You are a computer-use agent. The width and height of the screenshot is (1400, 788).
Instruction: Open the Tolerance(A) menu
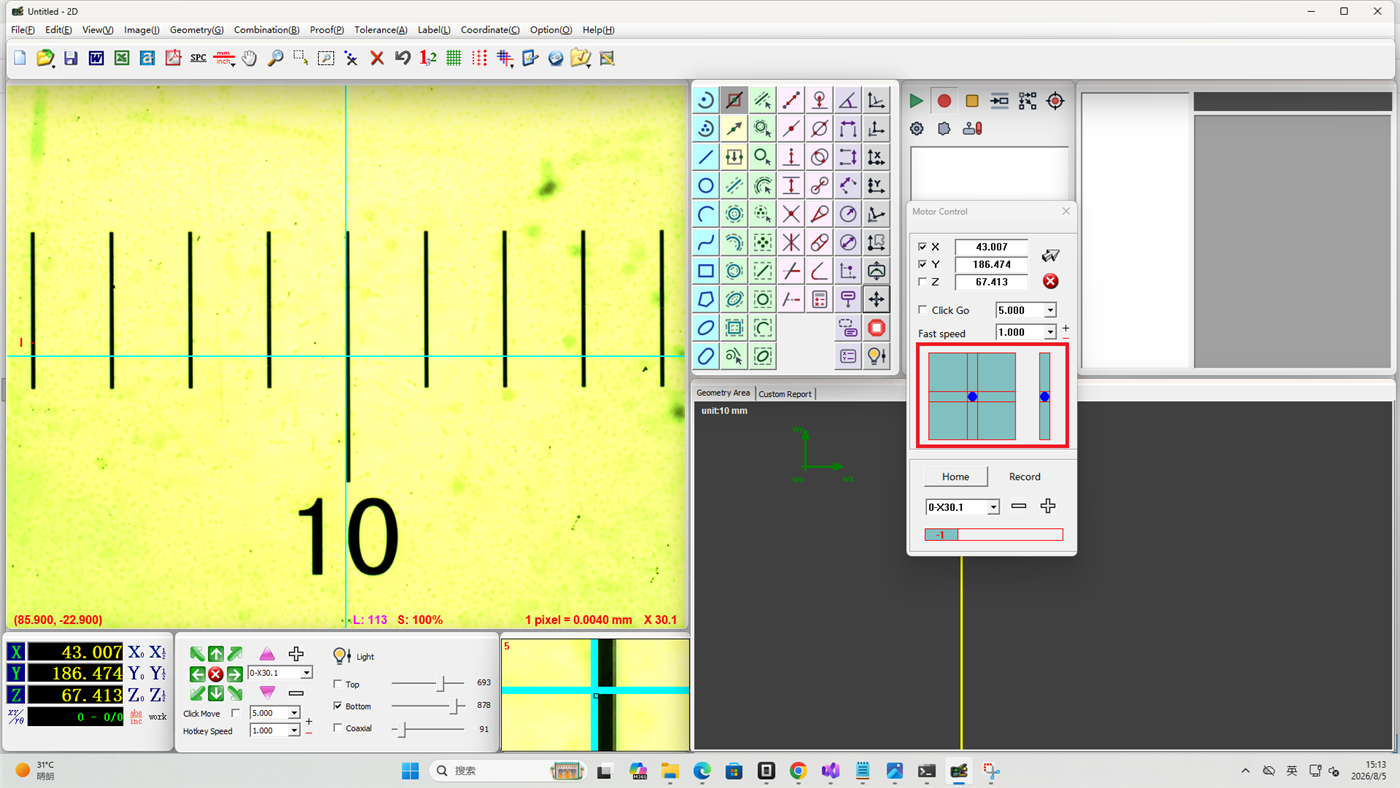(381, 30)
